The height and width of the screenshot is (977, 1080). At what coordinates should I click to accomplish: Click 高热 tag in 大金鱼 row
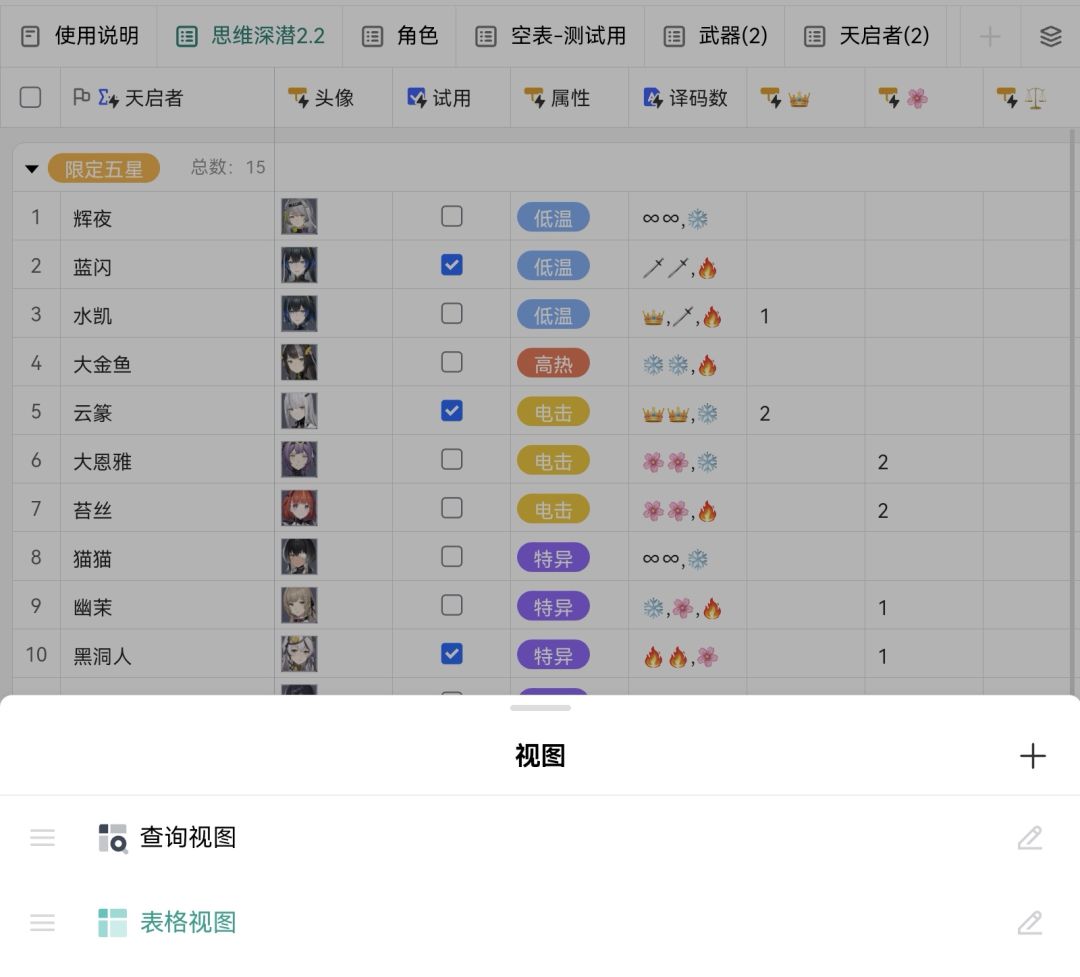point(553,363)
